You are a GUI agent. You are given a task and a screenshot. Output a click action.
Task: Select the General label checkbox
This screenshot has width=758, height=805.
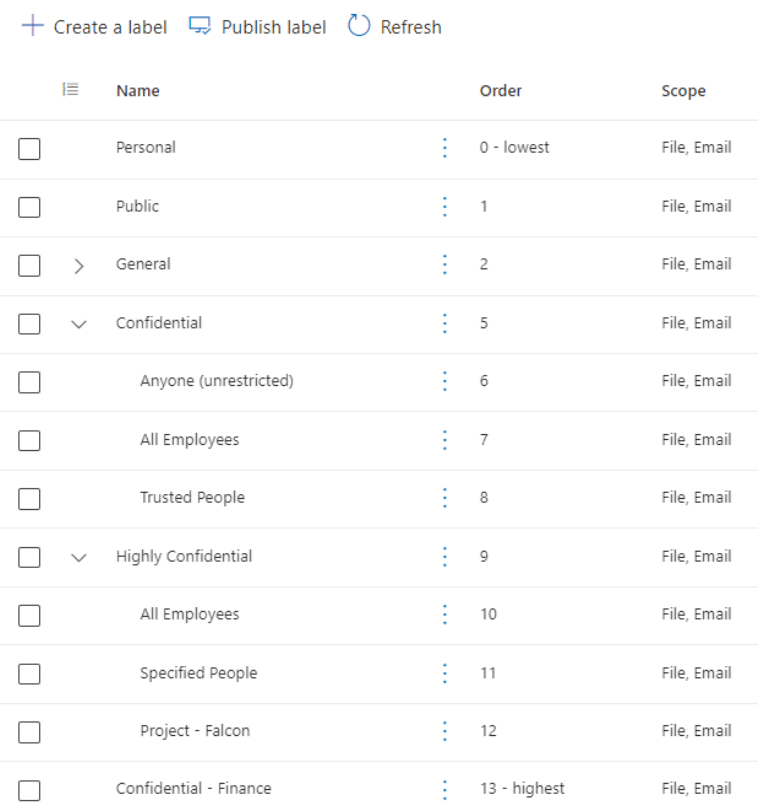click(x=29, y=264)
